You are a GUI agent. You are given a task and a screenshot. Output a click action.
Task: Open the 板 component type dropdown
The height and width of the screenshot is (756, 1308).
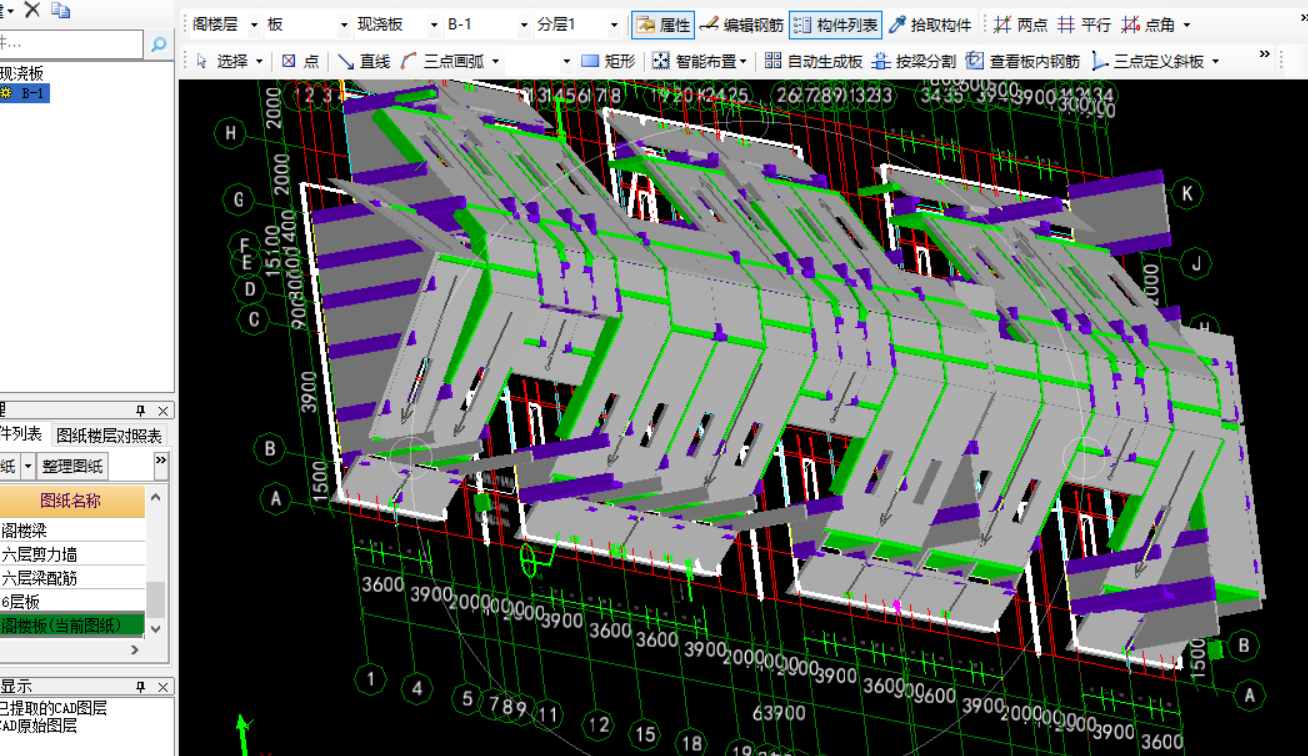(x=344, y=25)
